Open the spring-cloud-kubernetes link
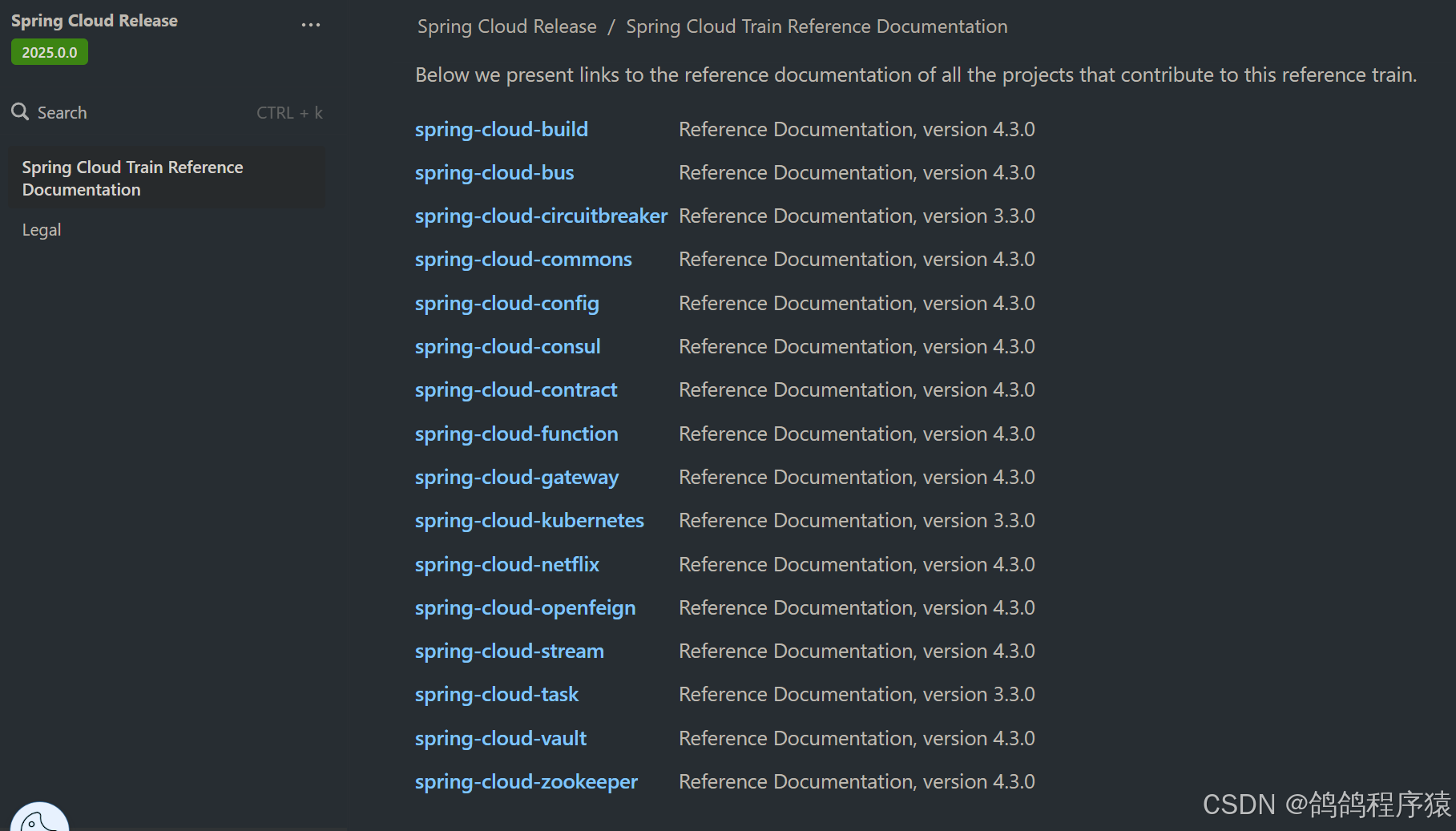Screen dimensions: 1456x831 click(x=530, y=520)
